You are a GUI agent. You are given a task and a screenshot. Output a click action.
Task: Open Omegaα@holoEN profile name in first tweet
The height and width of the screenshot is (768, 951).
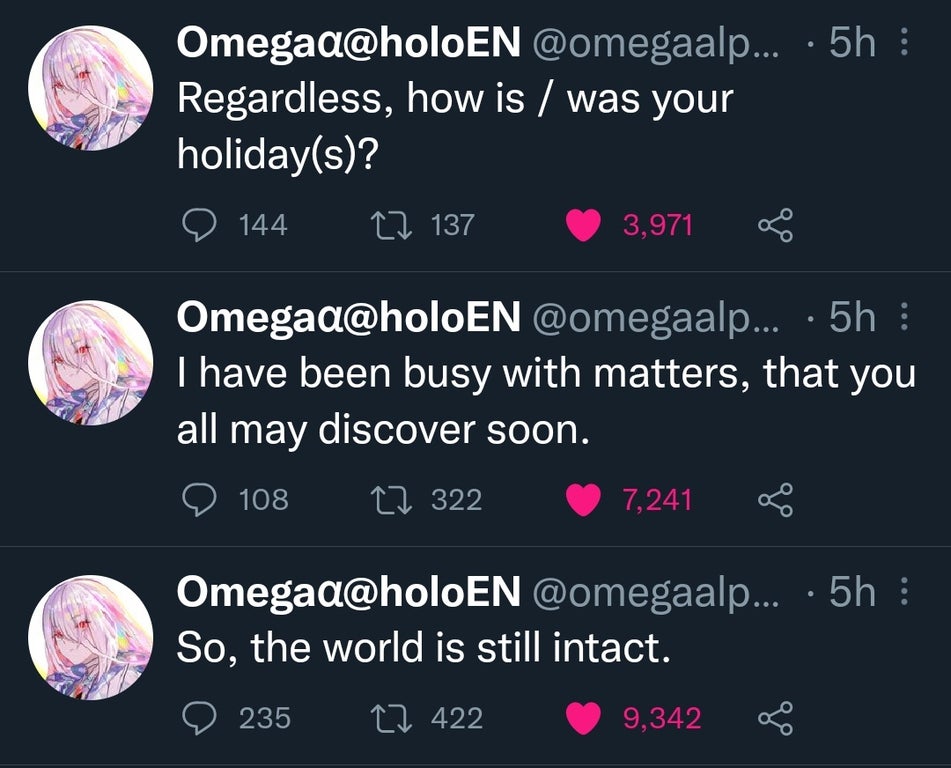(x=349, y=42)
